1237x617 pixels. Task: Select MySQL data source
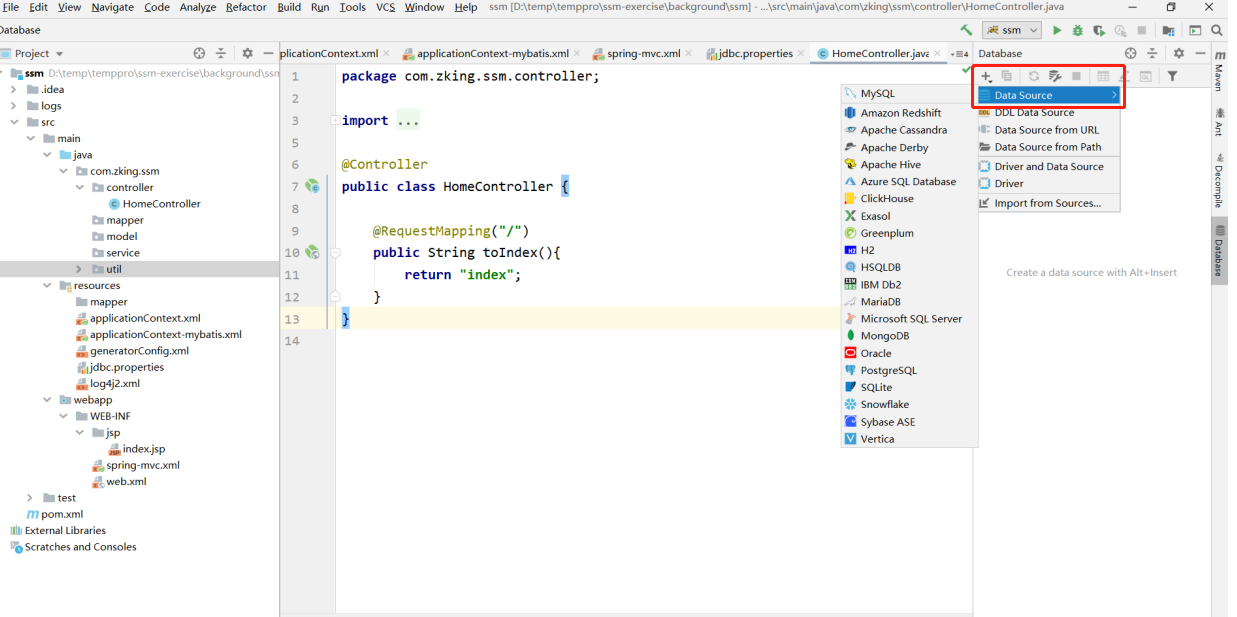tap(909, 93)
